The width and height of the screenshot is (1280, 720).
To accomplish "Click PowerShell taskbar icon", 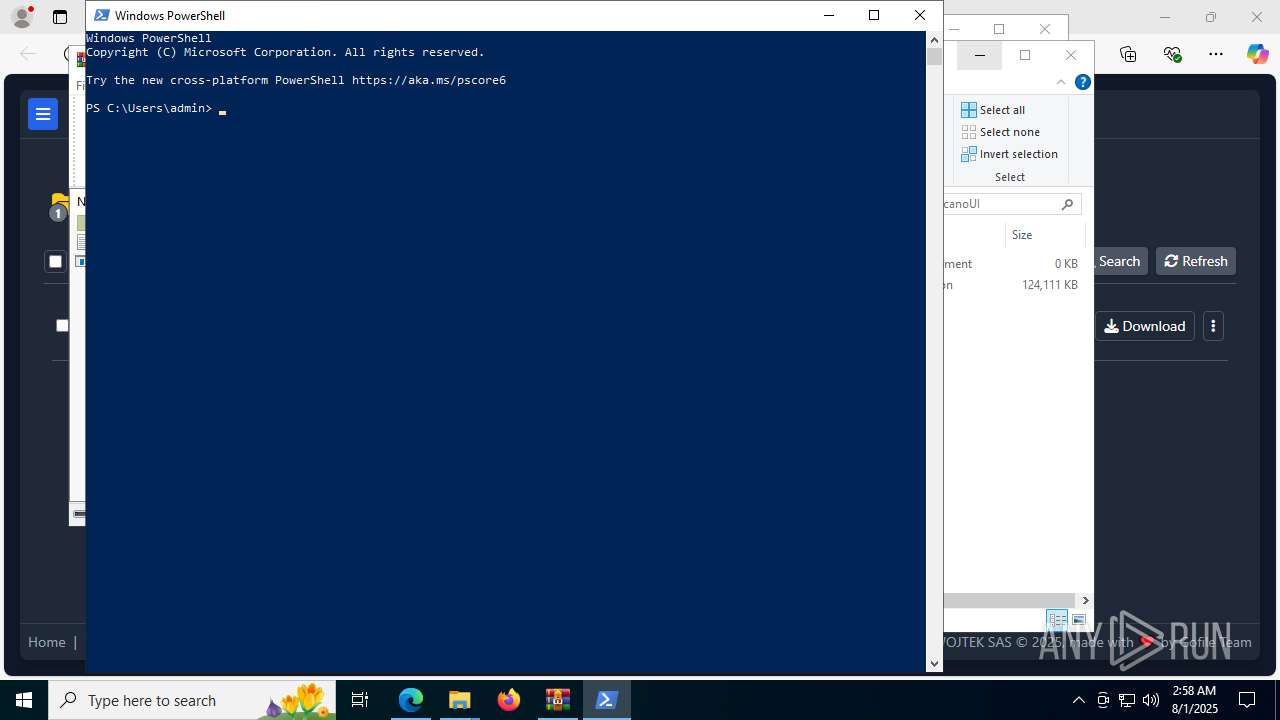I will pos(606,700).
